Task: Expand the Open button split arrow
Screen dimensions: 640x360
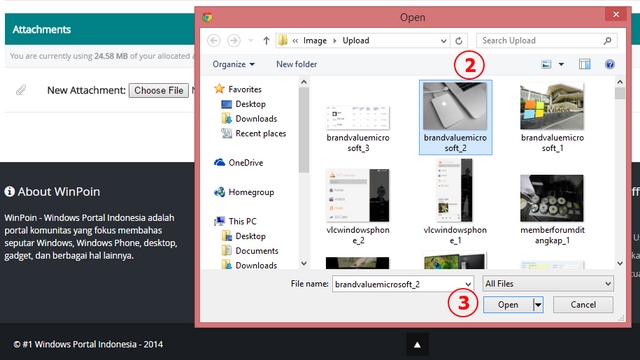Action: (538, 305)
